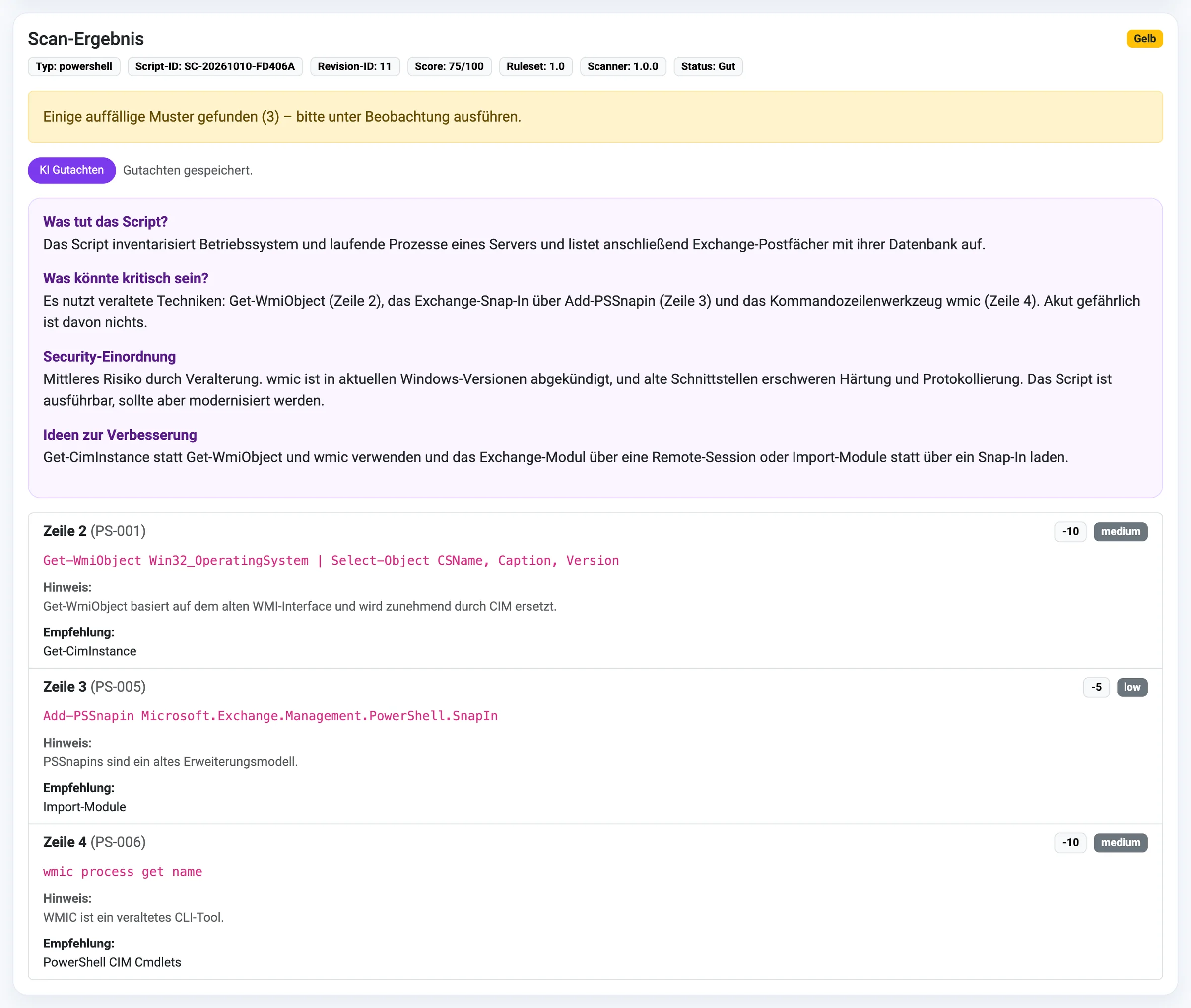Image resolution: width=1191 pixels, height=1008 pixels.
Task: Click the Security-Einordnung heading
Action: [109, 357]
